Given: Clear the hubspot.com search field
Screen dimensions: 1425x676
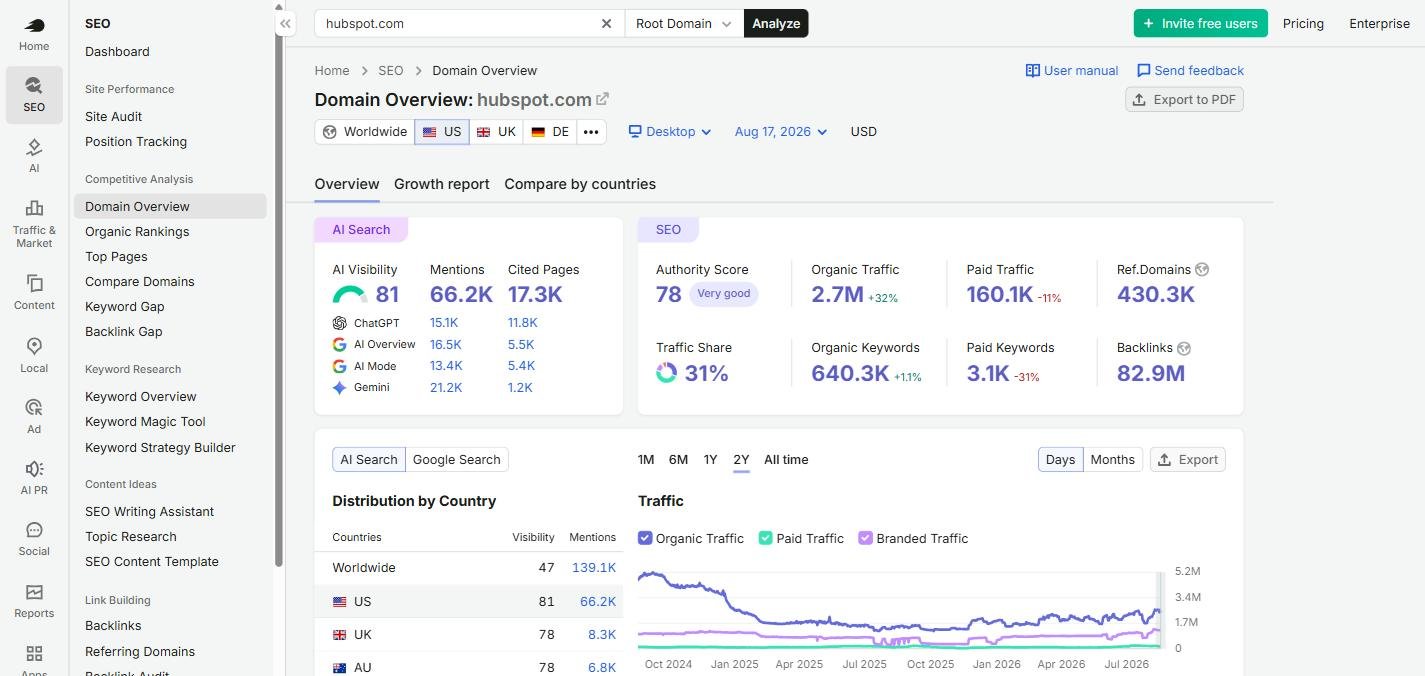Looking at the screenshot, I should [606, 23].
